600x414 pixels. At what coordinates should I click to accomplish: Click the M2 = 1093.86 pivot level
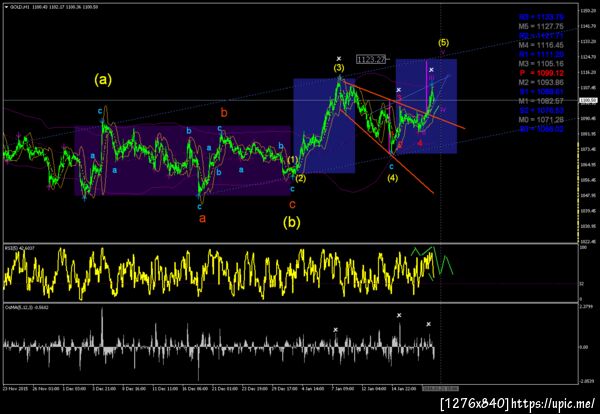click(541, 82)
